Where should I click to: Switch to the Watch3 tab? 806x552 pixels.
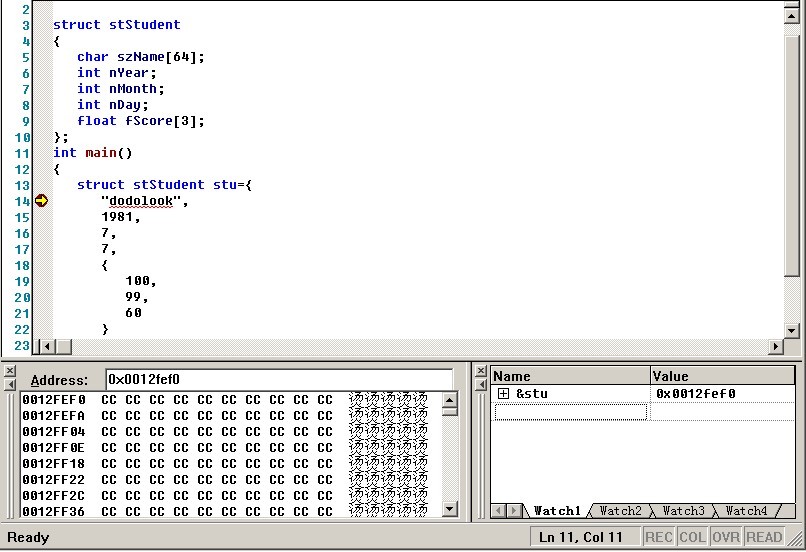coord(683,511)
